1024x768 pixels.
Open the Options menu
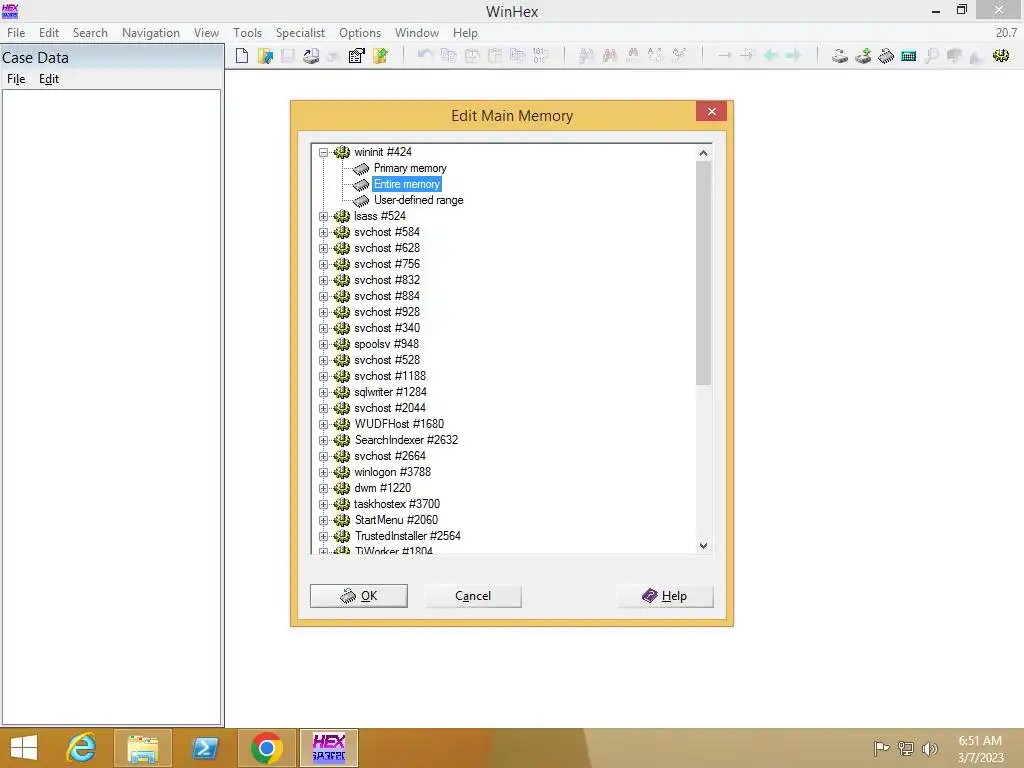tap(360, 33)
